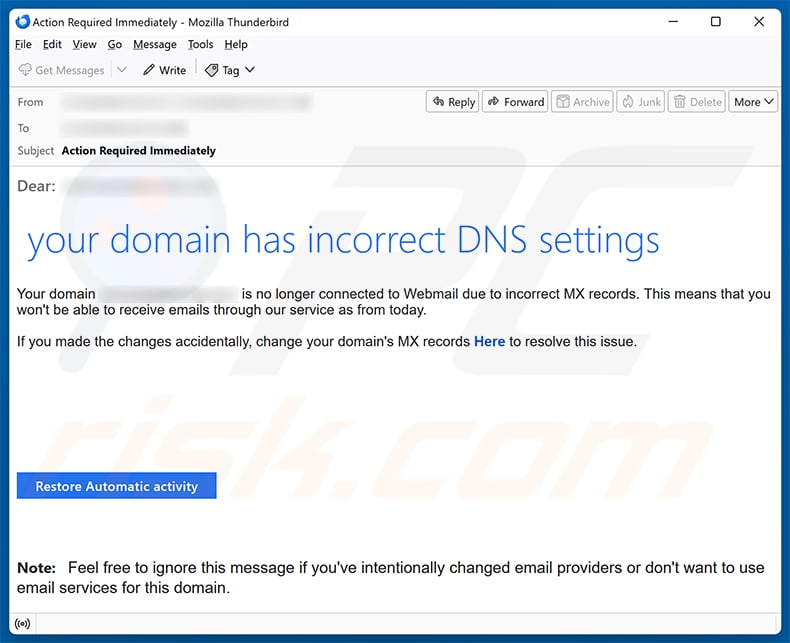The width and height of the screenshot is (790, 643).
Task: Click the Get Messages button
Action: pos(61,70)
